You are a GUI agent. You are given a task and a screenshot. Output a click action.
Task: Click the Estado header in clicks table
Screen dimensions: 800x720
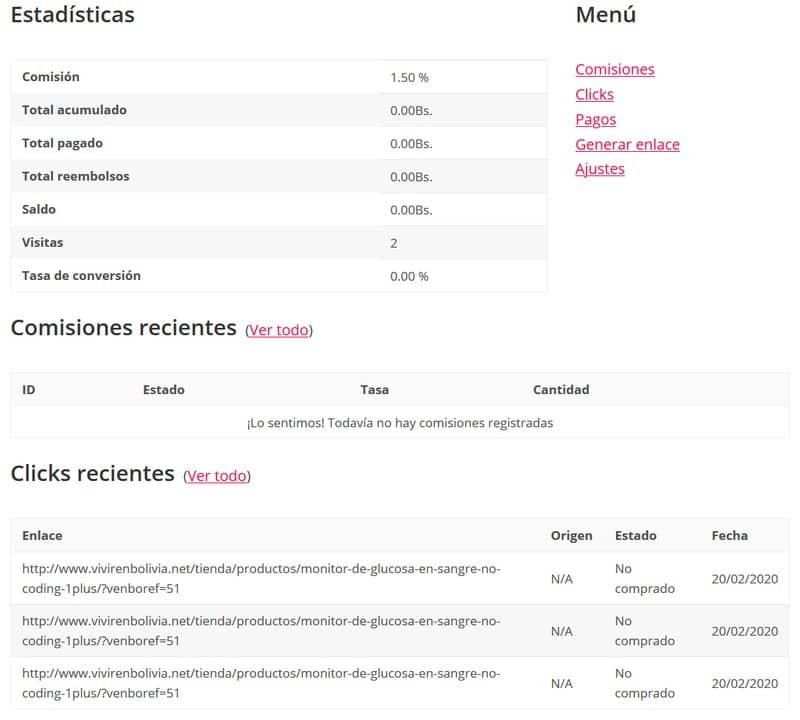[635, 536]
